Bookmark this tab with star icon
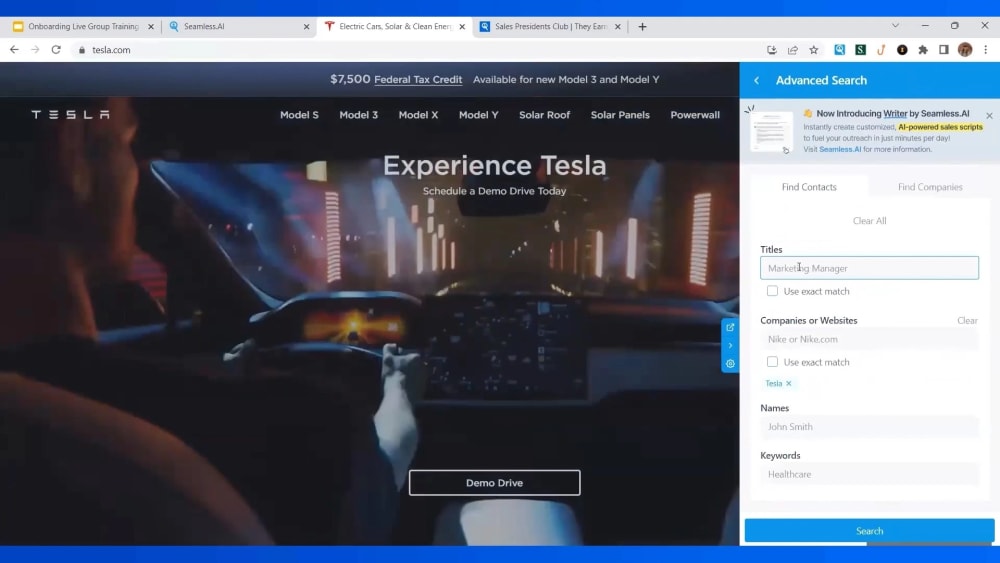This screenshot has height=563, width=1000. [814, 50]
